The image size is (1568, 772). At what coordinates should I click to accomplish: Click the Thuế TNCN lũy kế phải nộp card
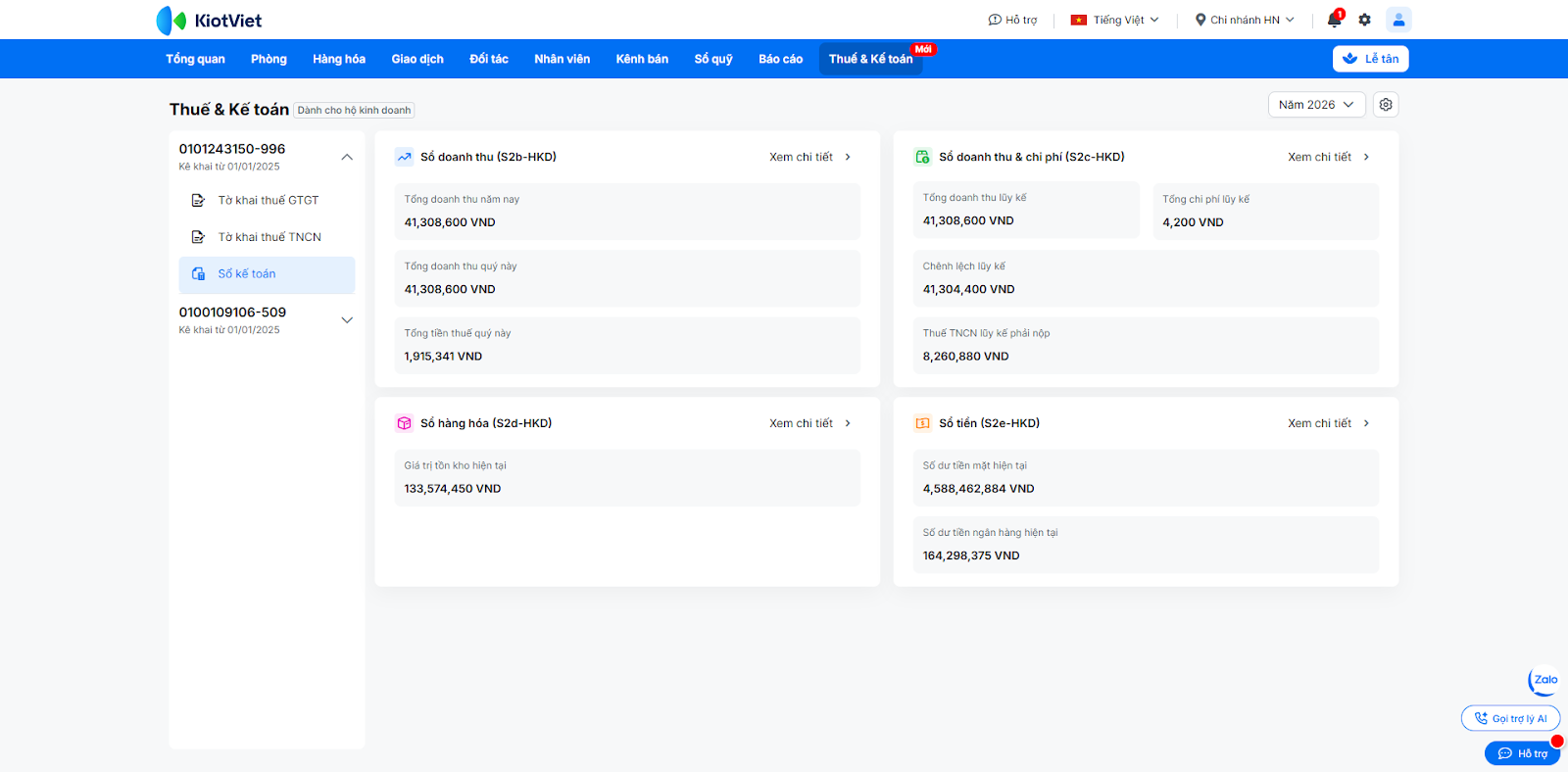point(1146,345)
